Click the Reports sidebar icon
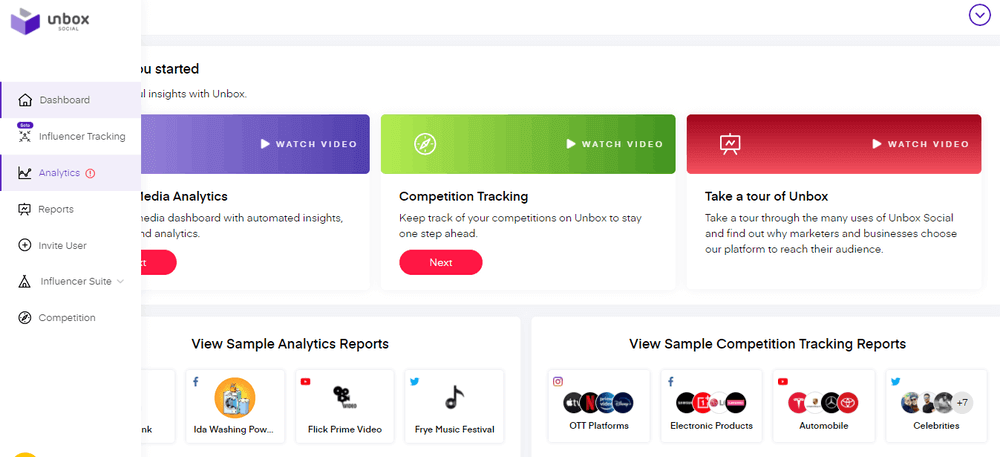 click(x=26, y=209)
